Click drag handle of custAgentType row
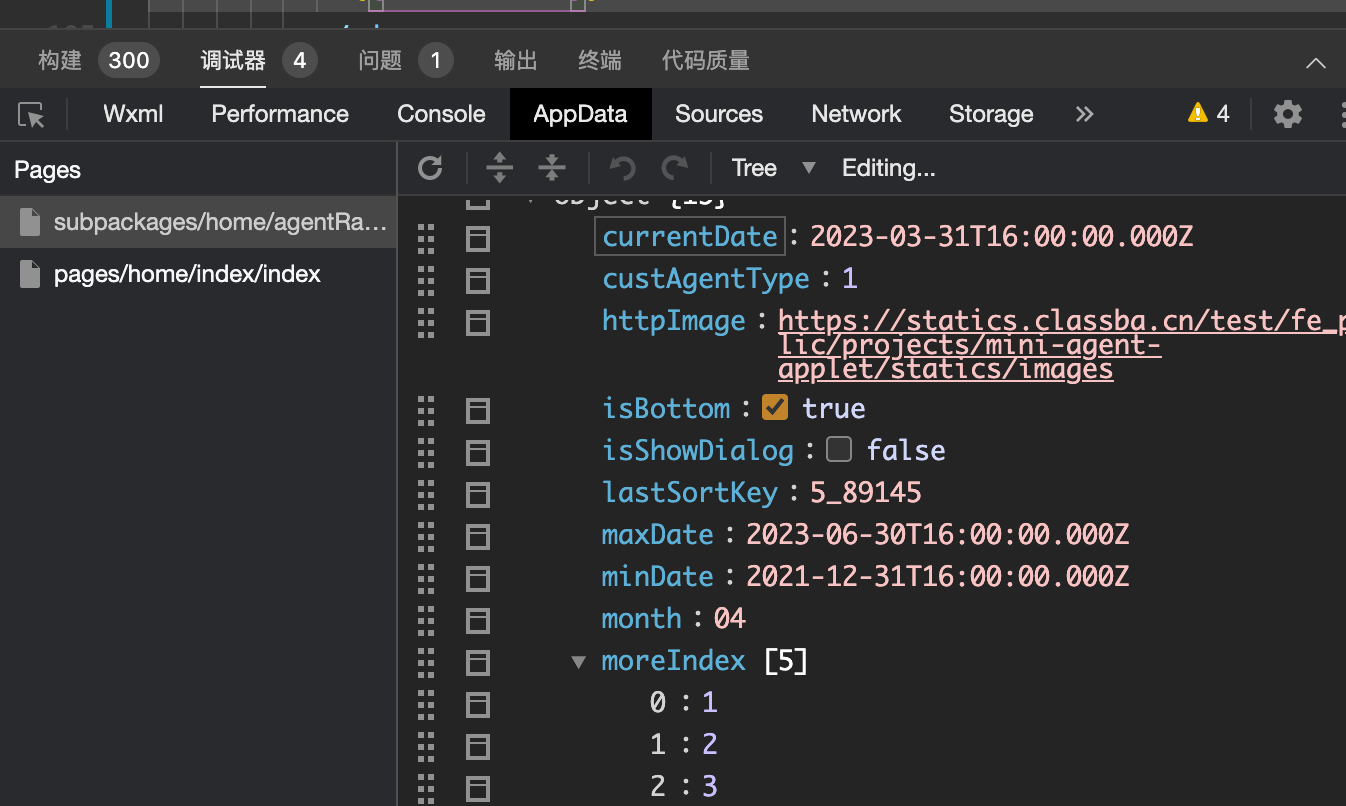The height and width of the screenshot is (806, 1346). [x=426, y=279]
